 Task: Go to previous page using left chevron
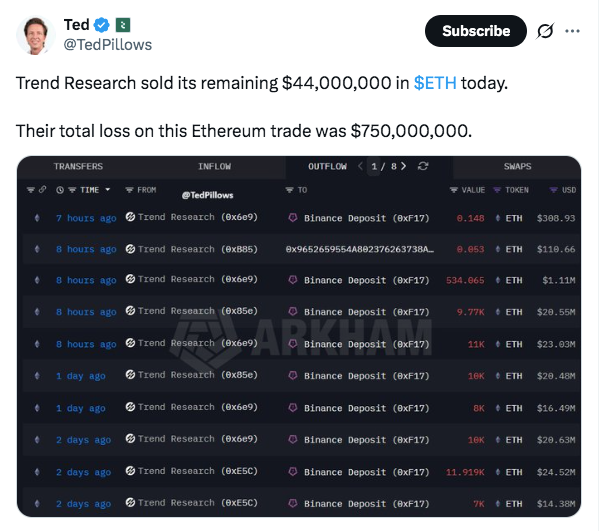361,166
